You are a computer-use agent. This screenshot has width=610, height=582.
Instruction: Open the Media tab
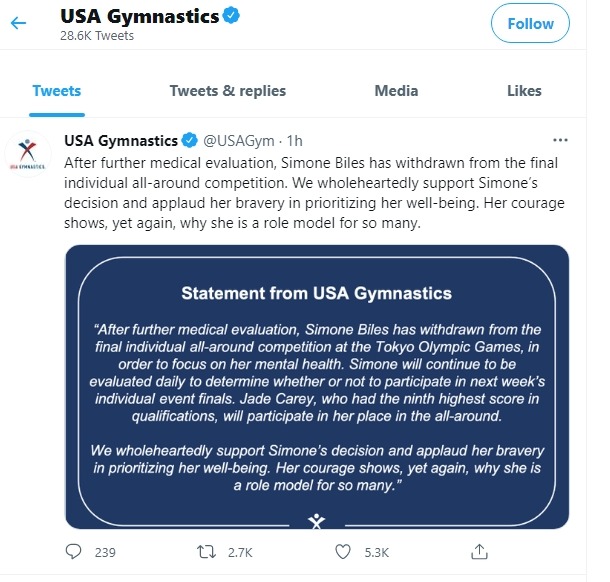(396, 91)
